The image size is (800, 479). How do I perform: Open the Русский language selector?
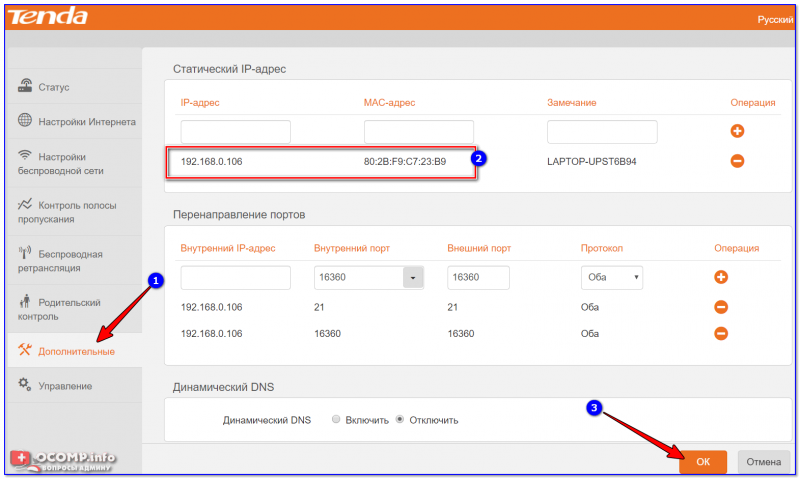point(775,19)
